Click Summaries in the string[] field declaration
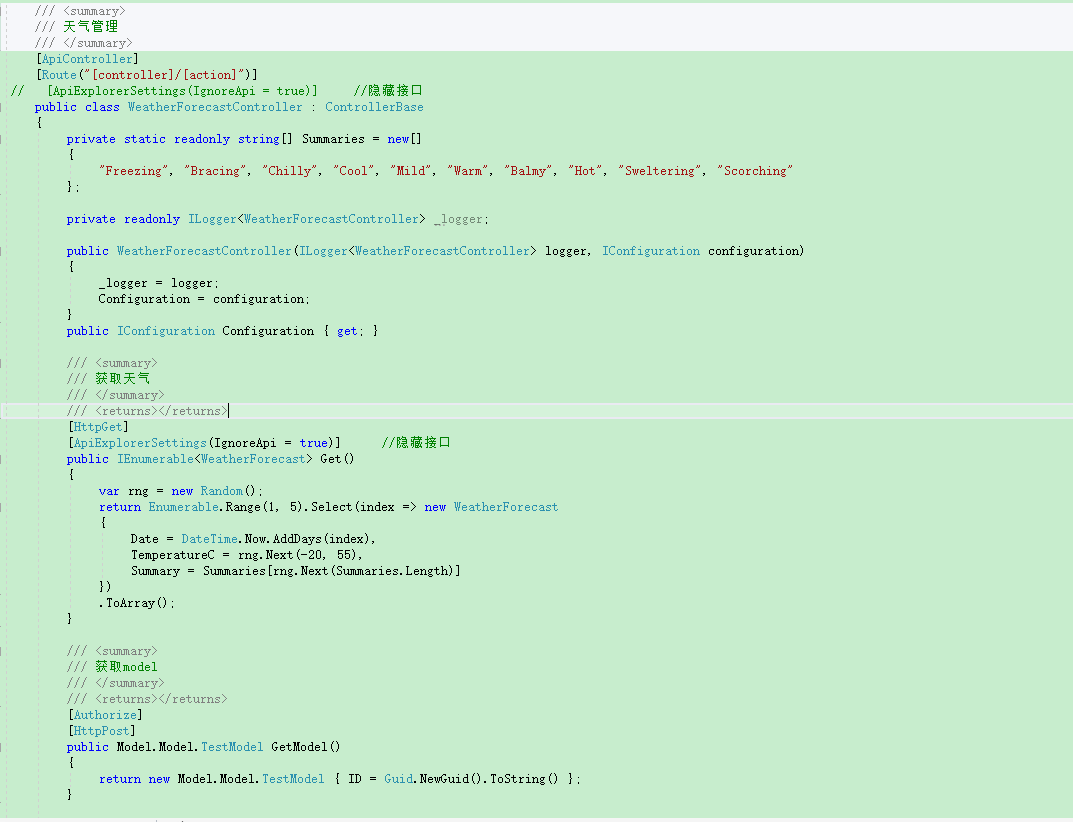Image resolution: width=1073 pixels, height=822 pixels. (x=333, y=139)
